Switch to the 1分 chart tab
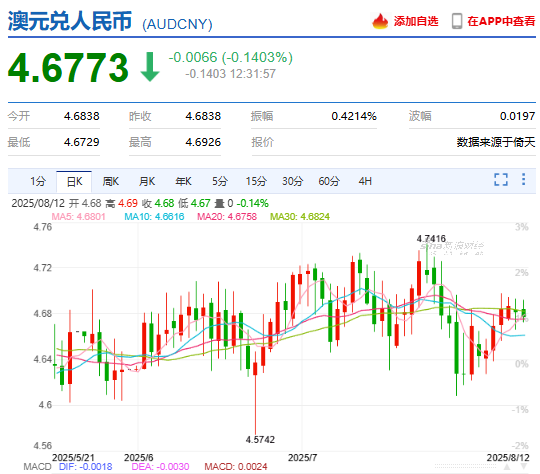 point(38,181)
